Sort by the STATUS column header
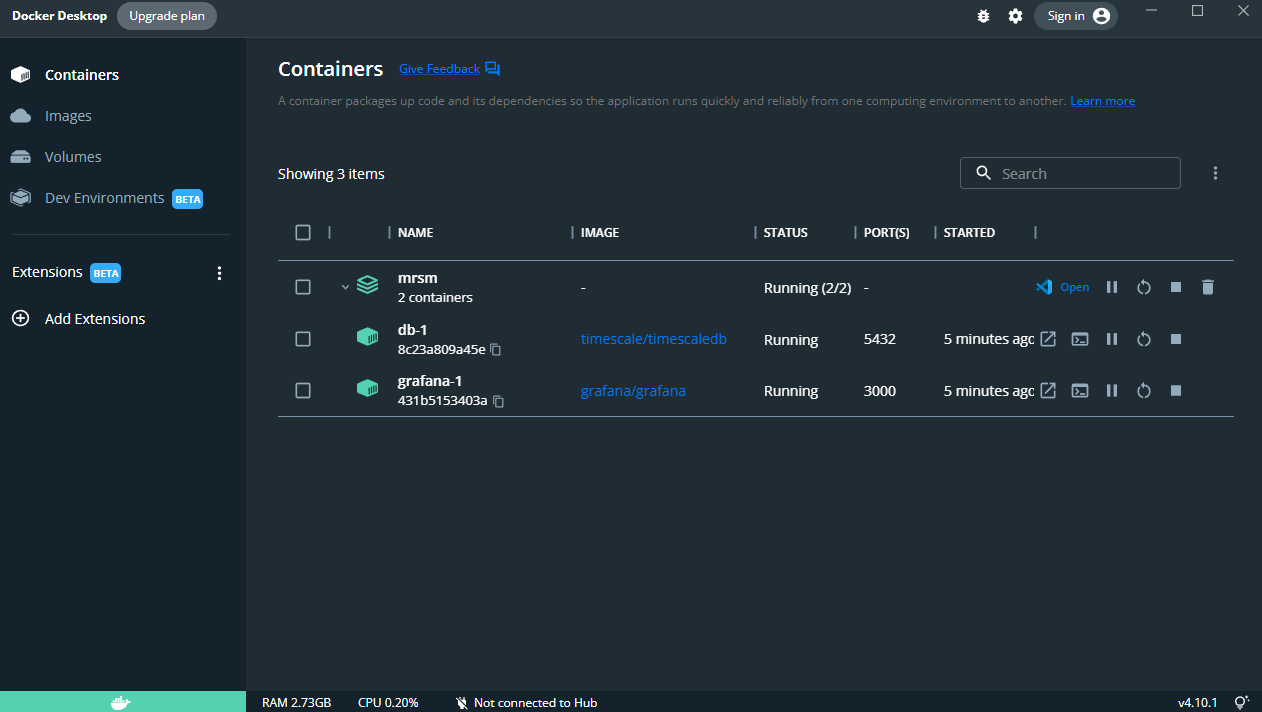Viewport: 1262px width, 712px height. coord(785,232)
